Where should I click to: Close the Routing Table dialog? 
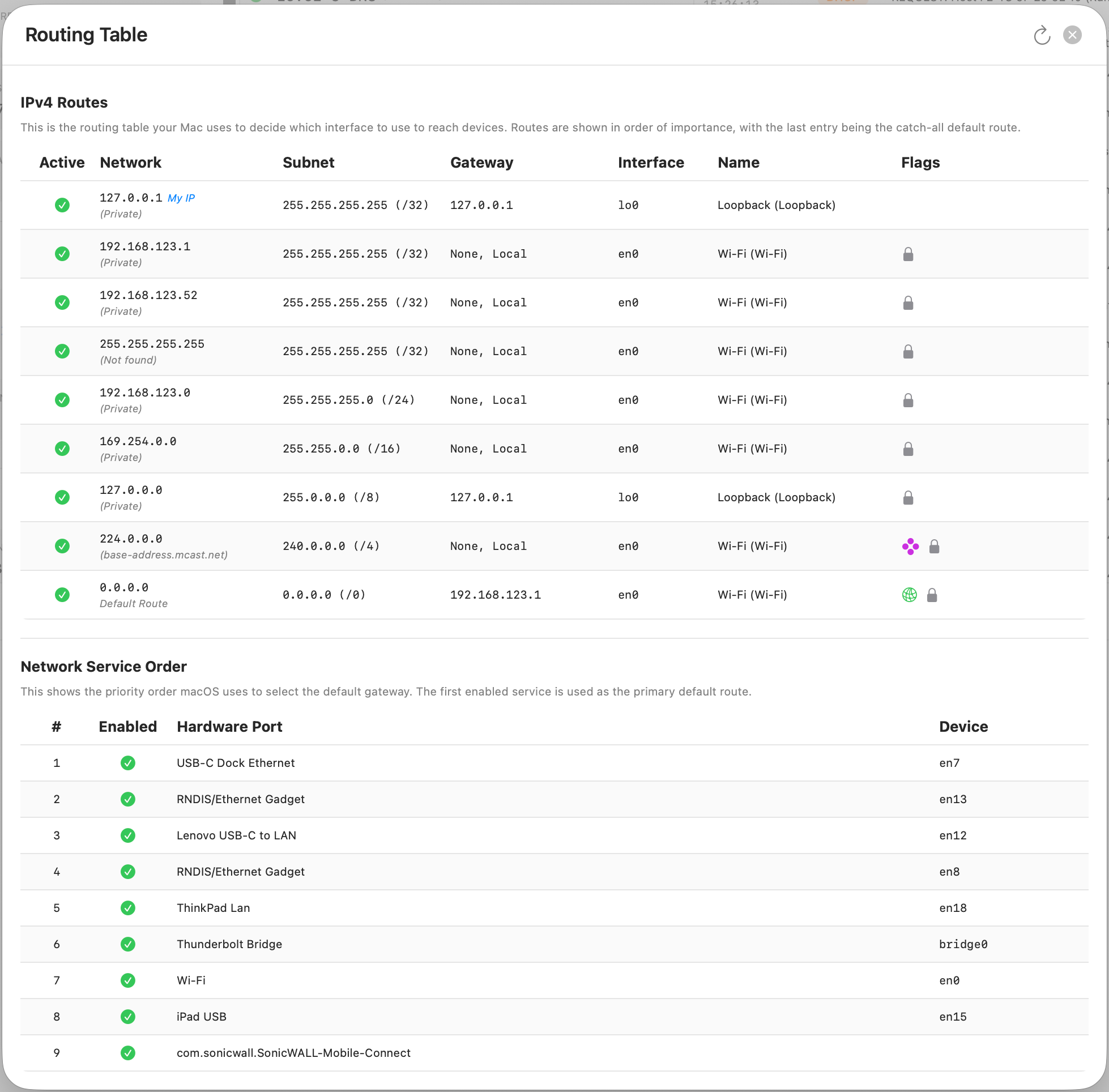pyautogui.click(x=1072, y=35)
